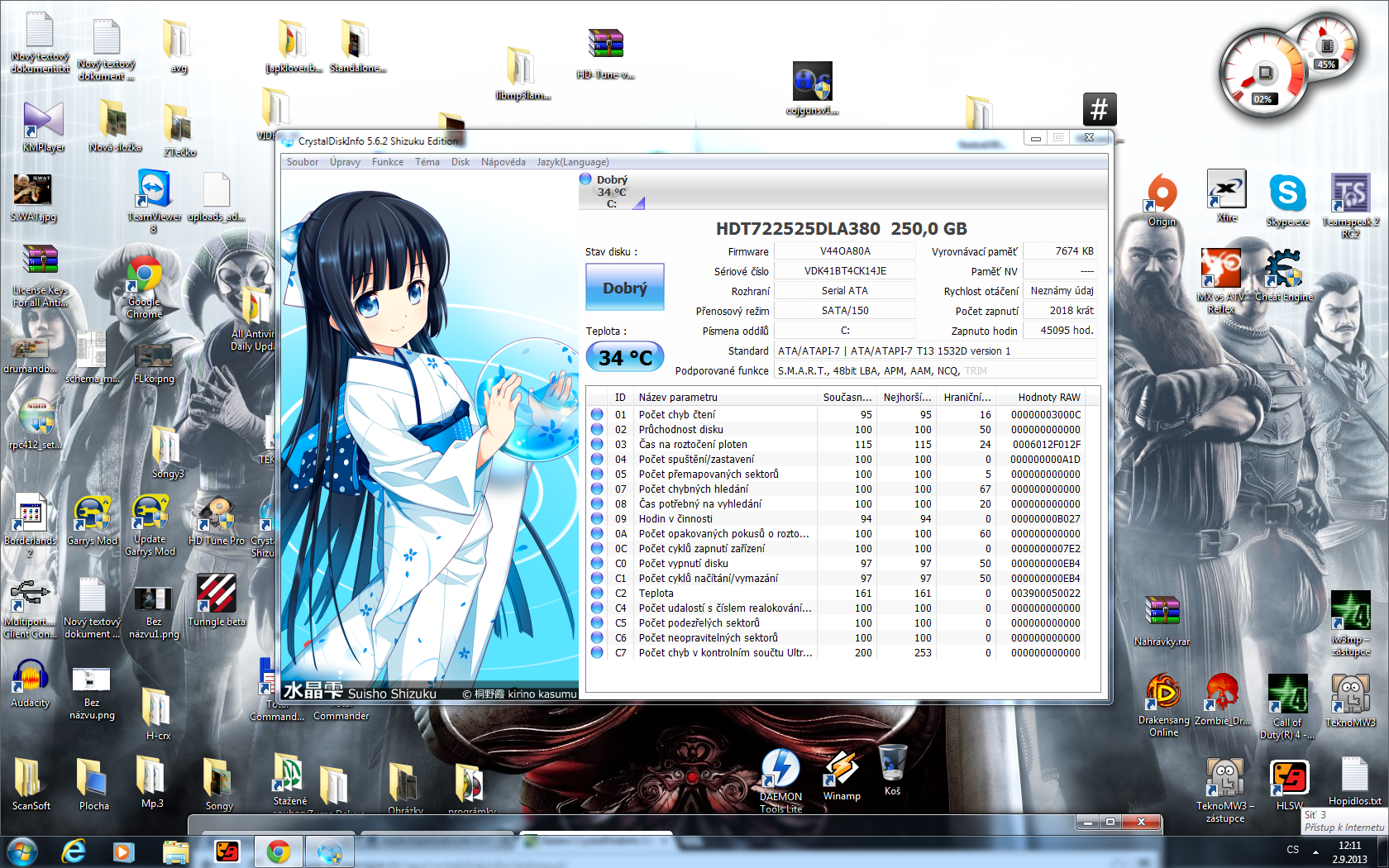
Task: Open the Soubor menu
Action: point(302,162)
